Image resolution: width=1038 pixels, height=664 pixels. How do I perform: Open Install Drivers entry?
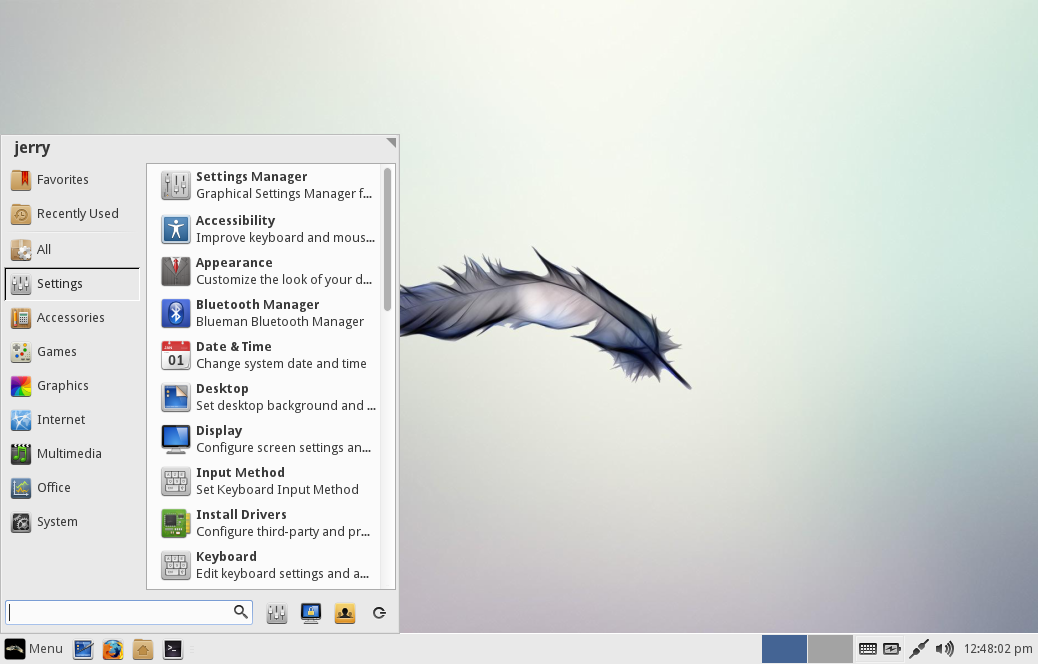267,523
